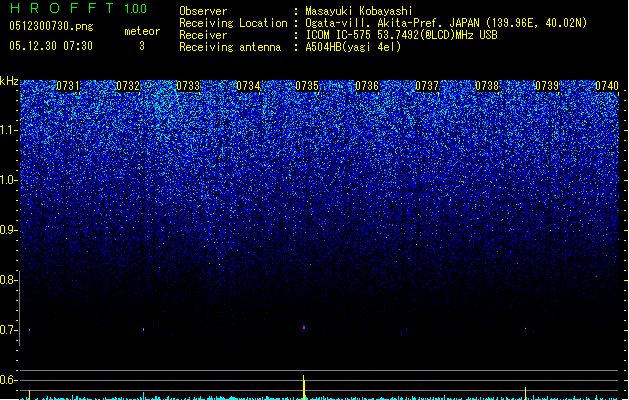
Task: Click the kHz axis unit label
Action: click(9, 81)
